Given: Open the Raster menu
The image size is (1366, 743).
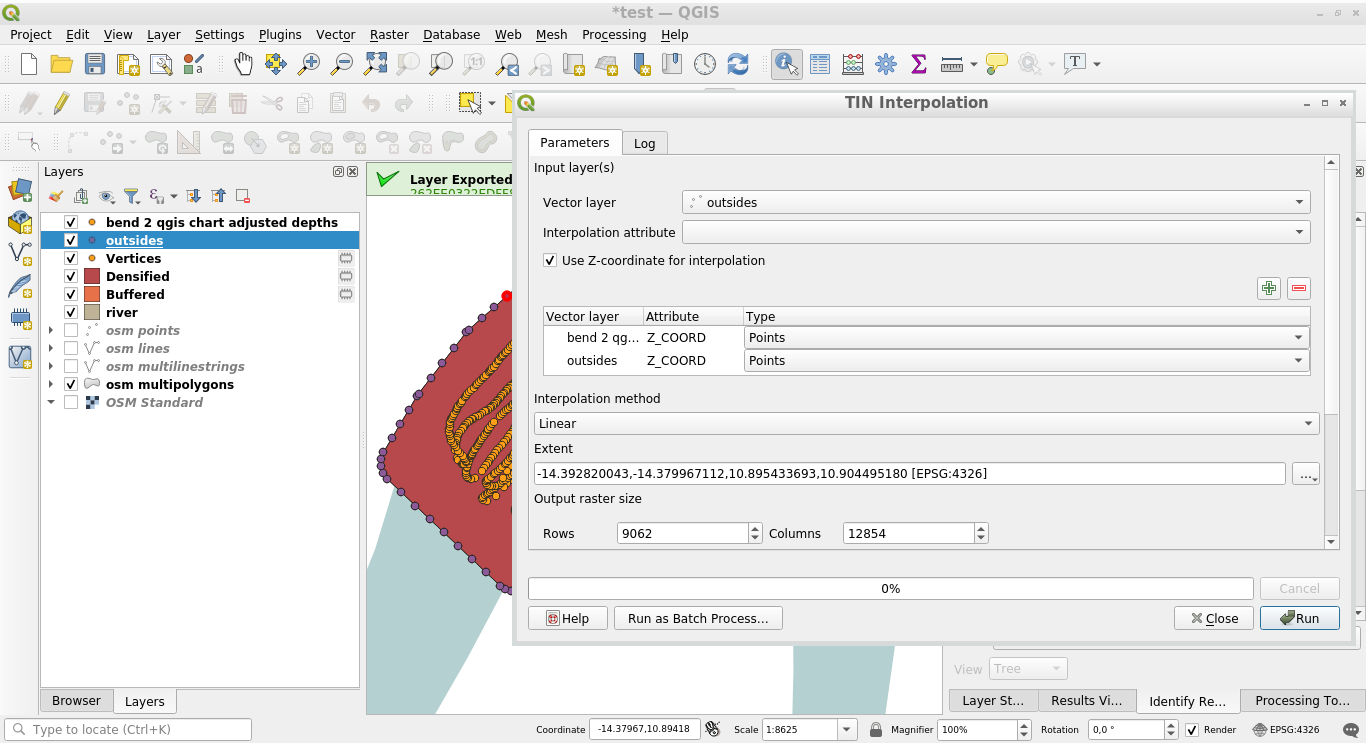Looking at the screenshot, I should (x=389, y=34).
